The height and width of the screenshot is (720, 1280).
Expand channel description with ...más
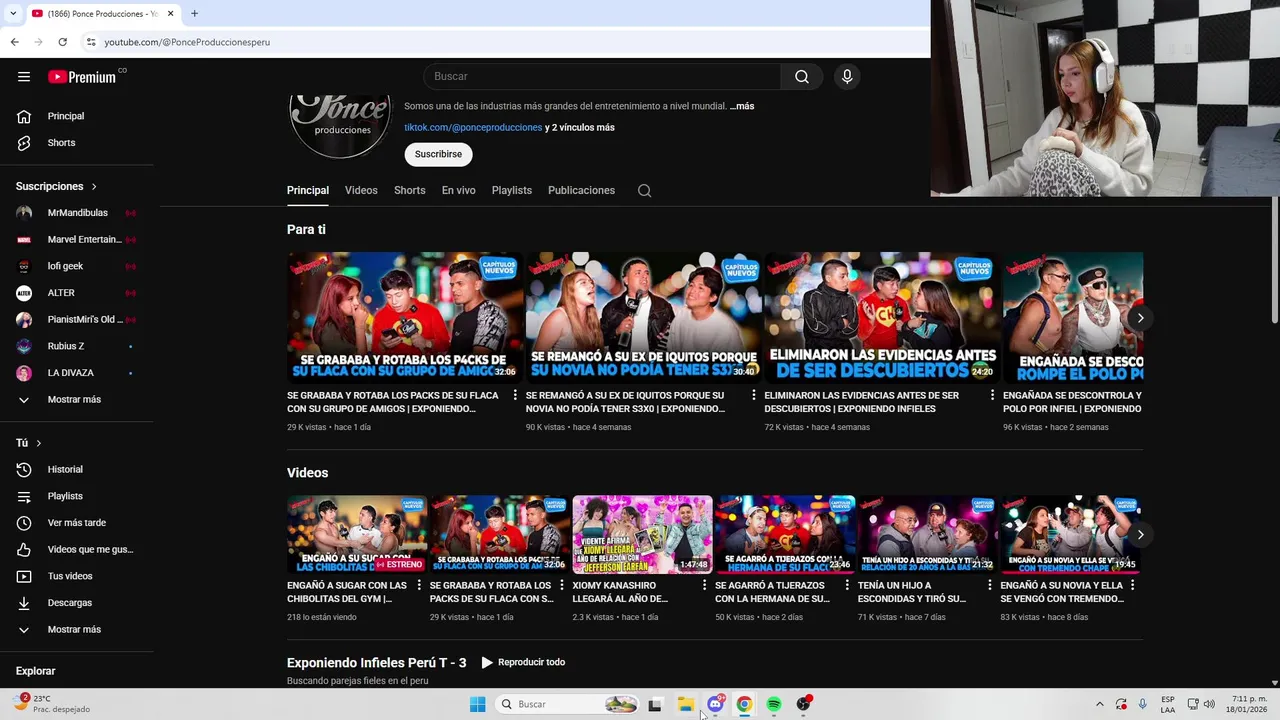tap(742, 106)
